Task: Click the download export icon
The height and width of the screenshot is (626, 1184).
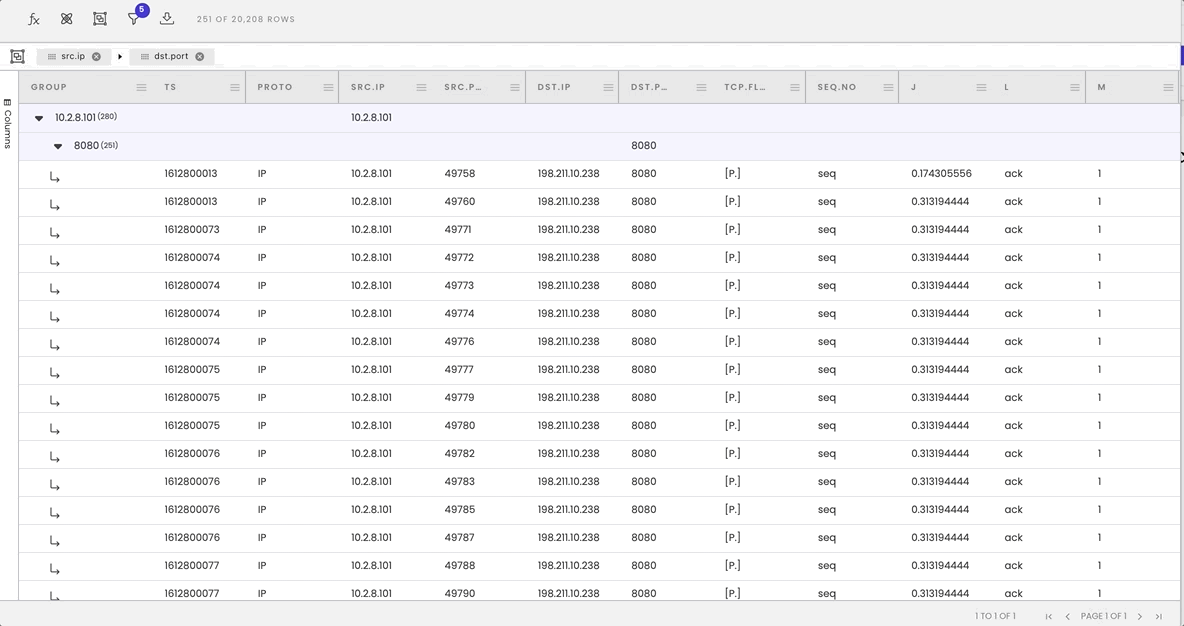Action: 167,19
